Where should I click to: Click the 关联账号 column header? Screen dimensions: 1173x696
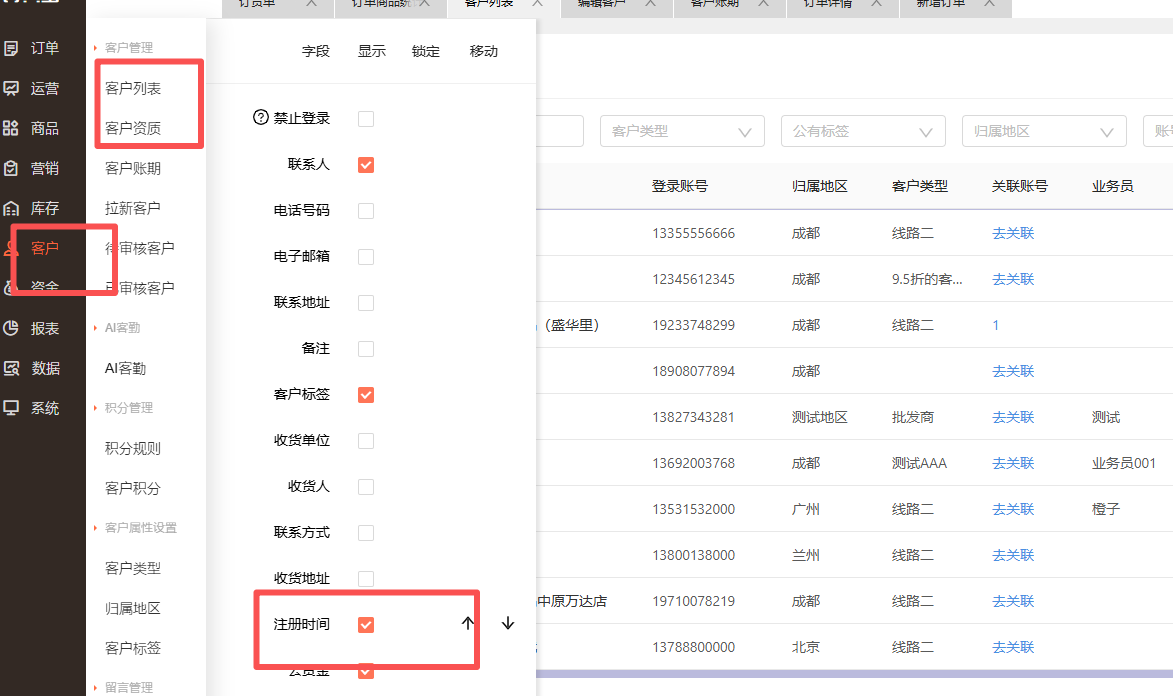[1020, 186]
